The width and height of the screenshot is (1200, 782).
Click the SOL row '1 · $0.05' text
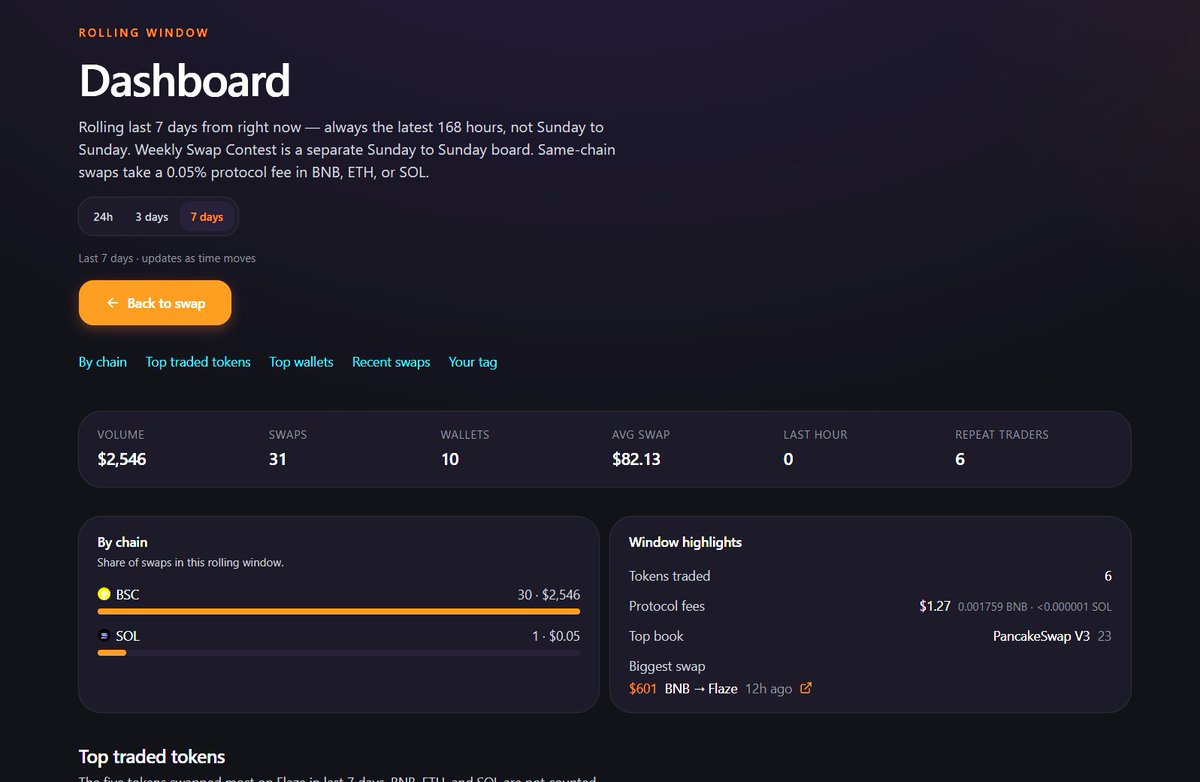tap(556, 636)
